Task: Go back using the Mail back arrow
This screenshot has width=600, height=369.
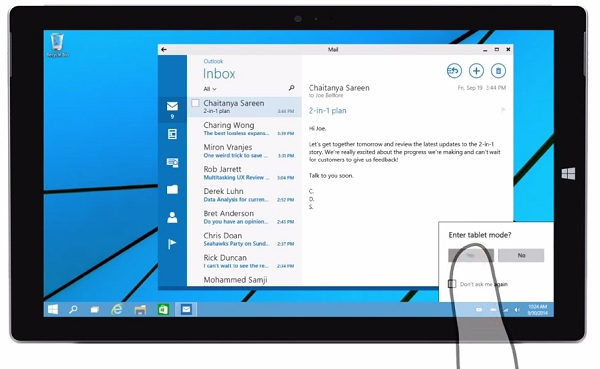Action: 164,49
